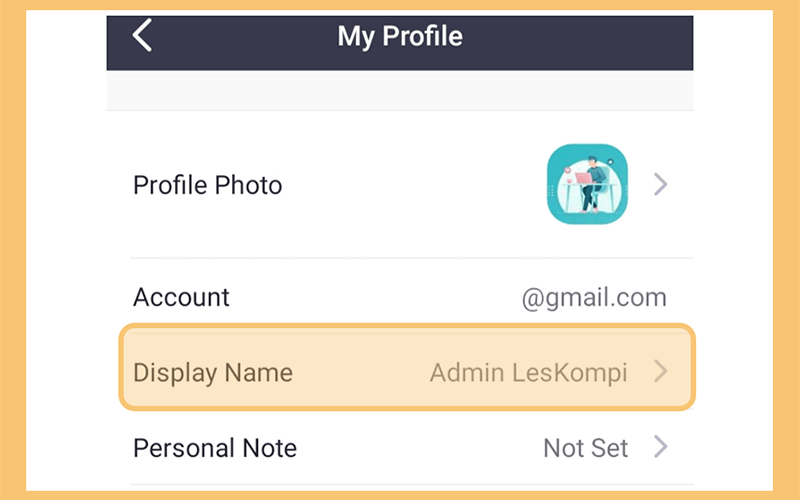Select the Profile Photo label
800x500 pixels.
208,185
